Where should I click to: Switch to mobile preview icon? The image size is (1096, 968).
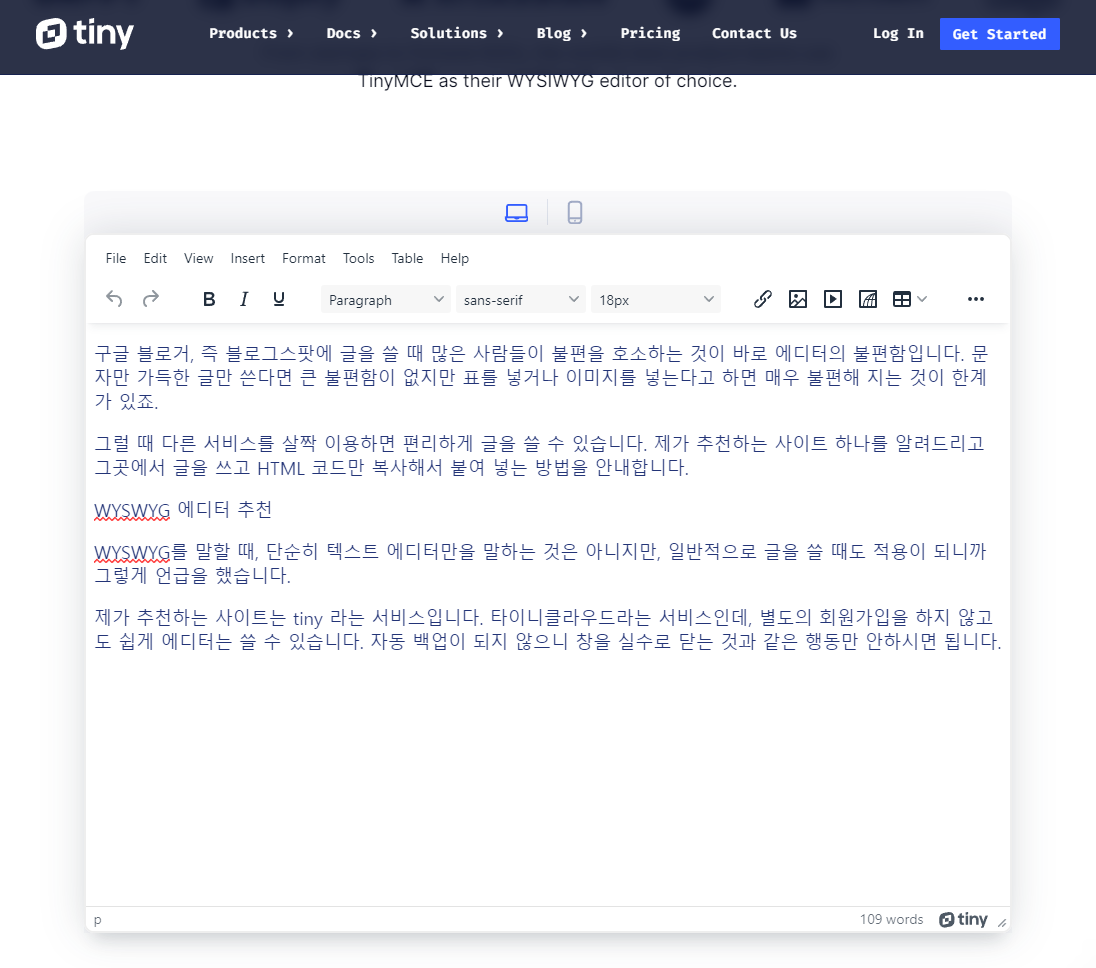(x=575, y=212)
